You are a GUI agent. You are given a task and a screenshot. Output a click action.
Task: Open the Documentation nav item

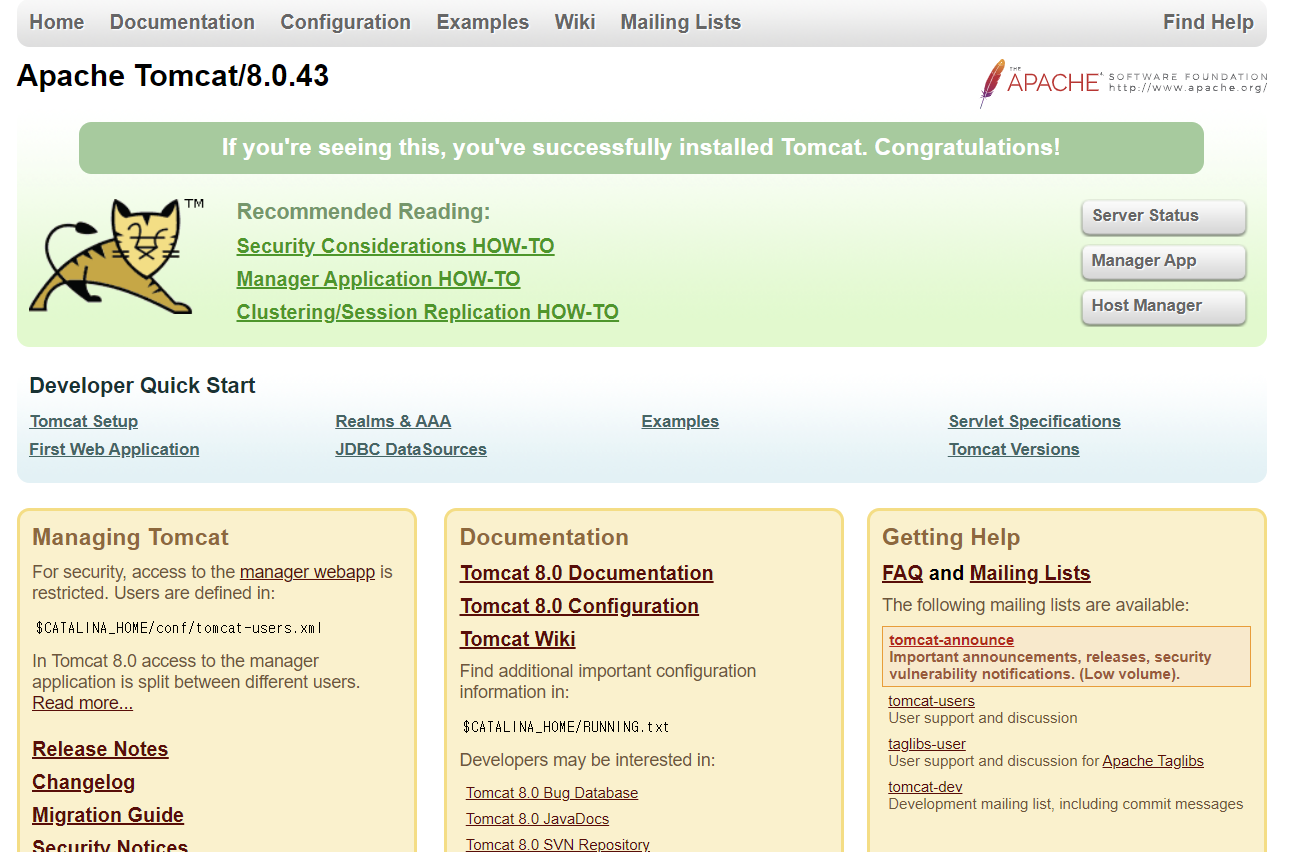[182, 22]
